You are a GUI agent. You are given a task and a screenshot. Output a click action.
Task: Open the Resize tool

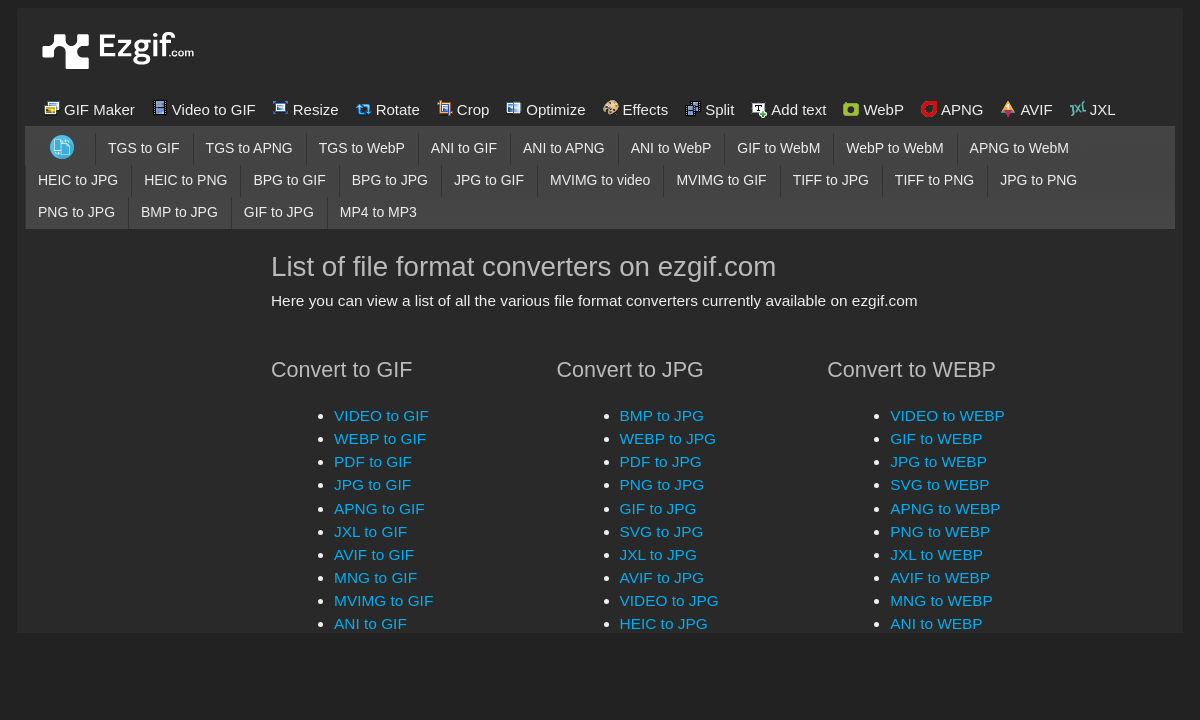(x=305, y=109)
